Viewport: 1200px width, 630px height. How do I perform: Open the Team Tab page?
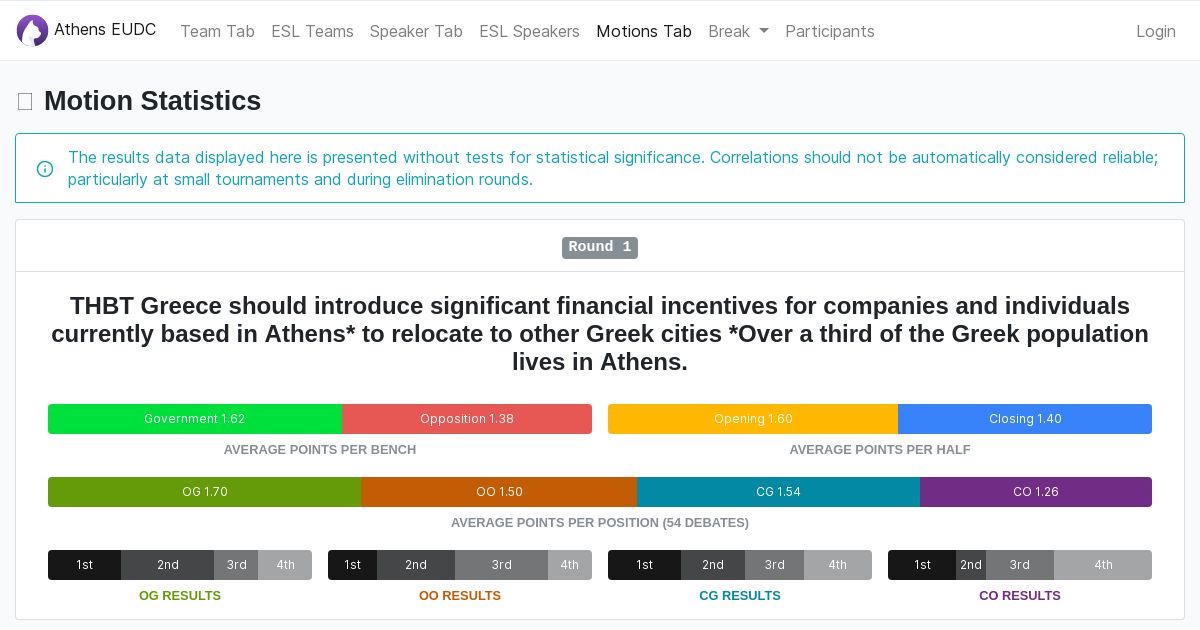[217, 31]
